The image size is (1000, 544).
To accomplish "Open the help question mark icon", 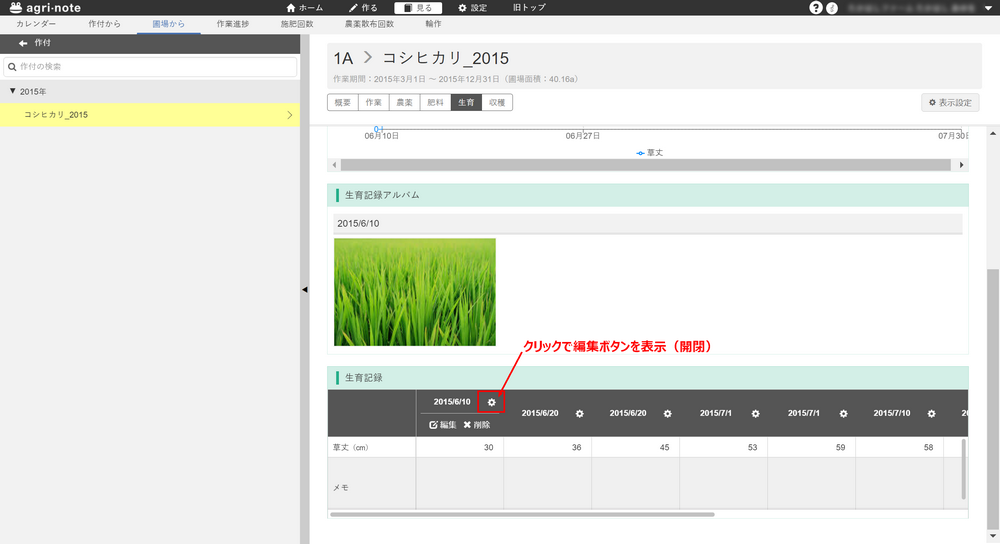I will (x=816, y=8).
